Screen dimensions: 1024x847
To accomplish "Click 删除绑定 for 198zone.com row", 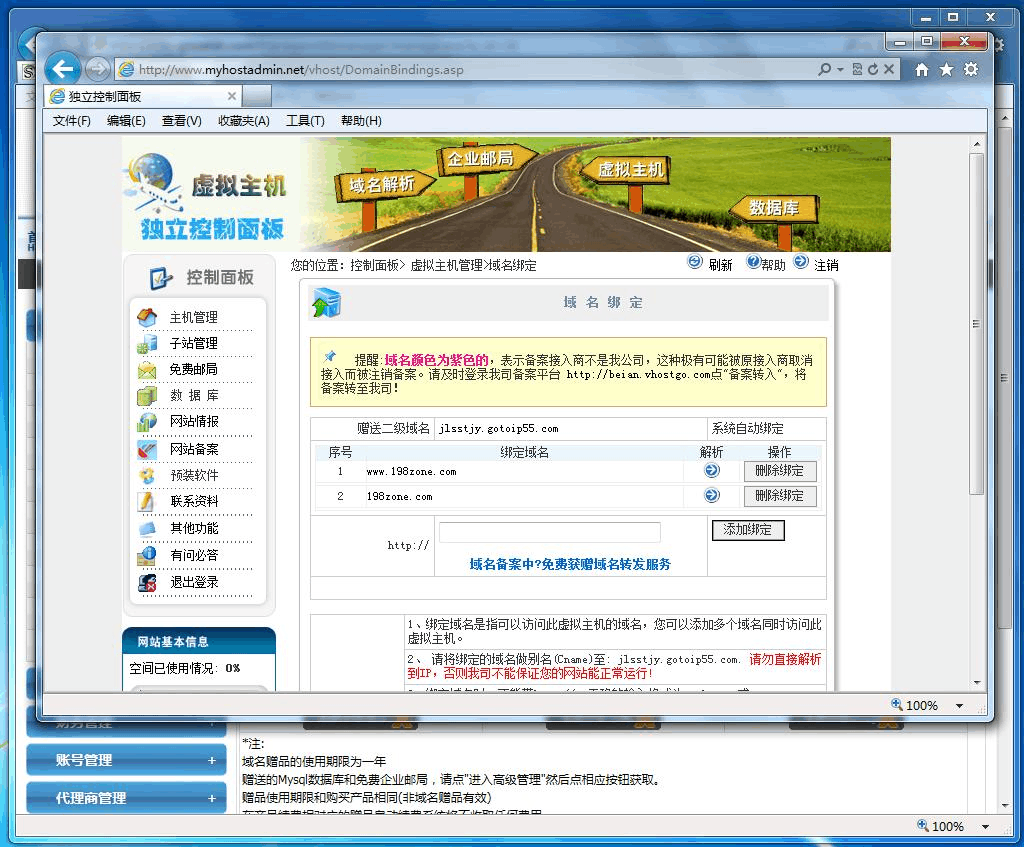I will (779, 496).
